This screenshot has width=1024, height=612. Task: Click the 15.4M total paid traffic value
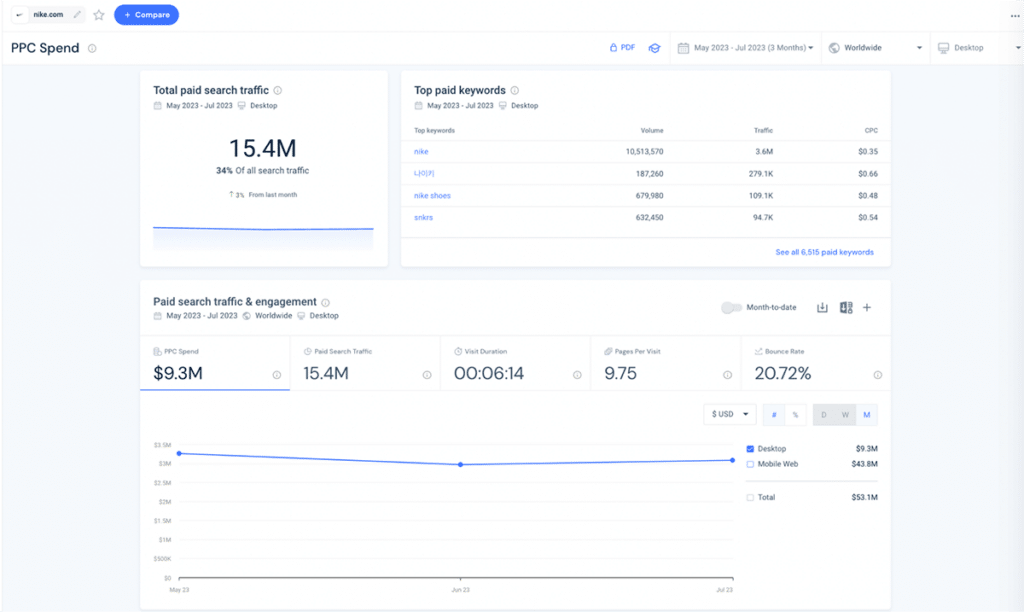263,148
